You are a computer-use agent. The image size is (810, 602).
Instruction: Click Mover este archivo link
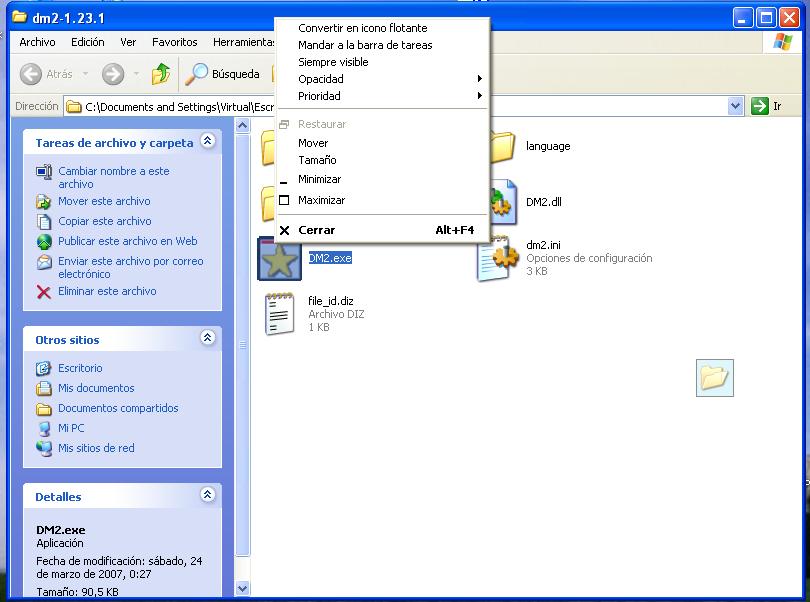point(104,201)
